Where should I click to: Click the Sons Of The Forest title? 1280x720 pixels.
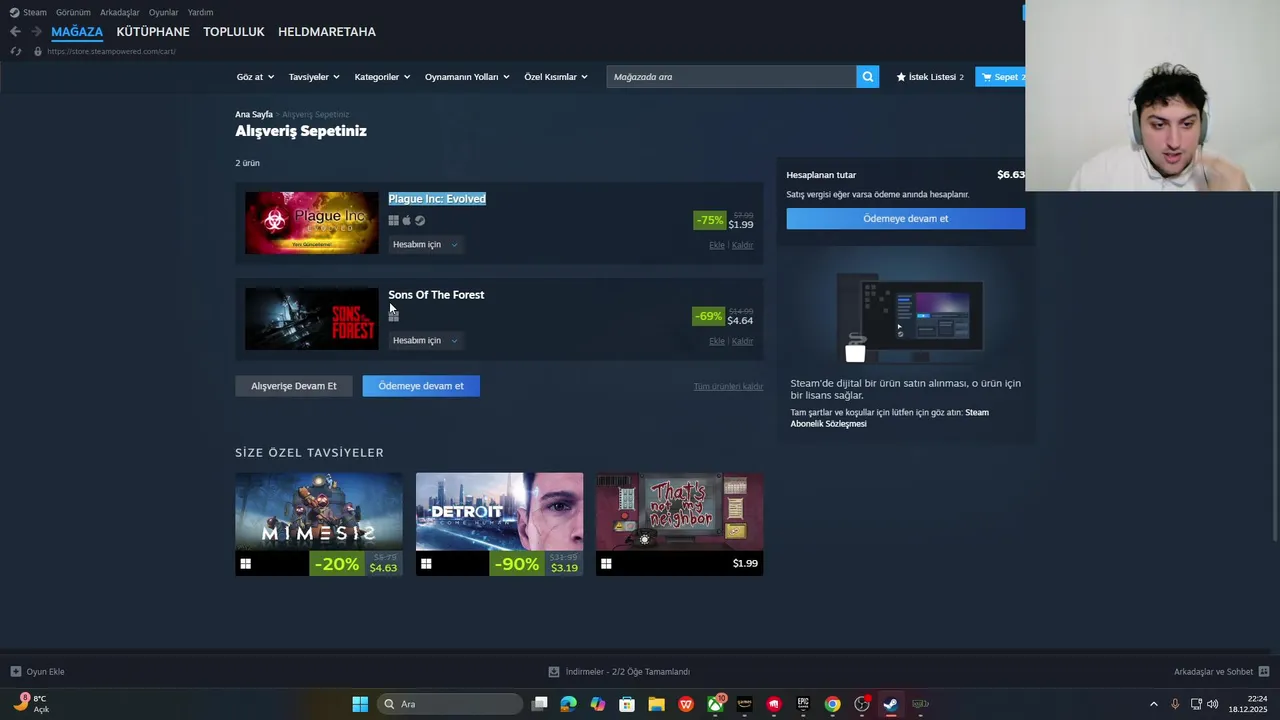tap(436, 295)
